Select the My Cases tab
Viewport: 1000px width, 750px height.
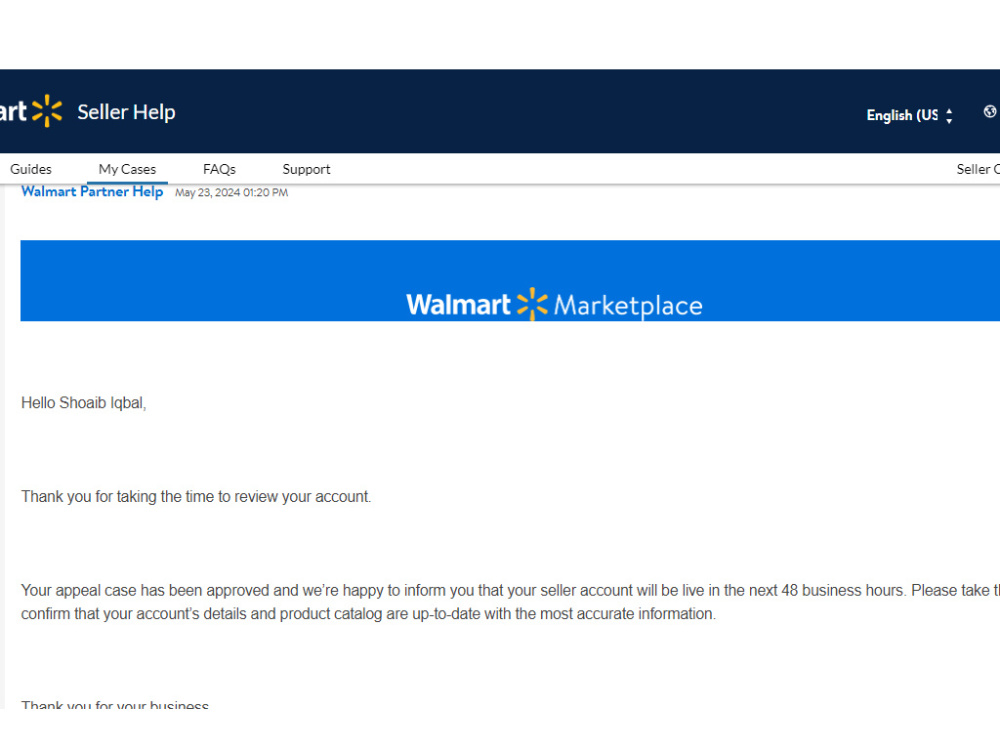[x=127, y=169]
